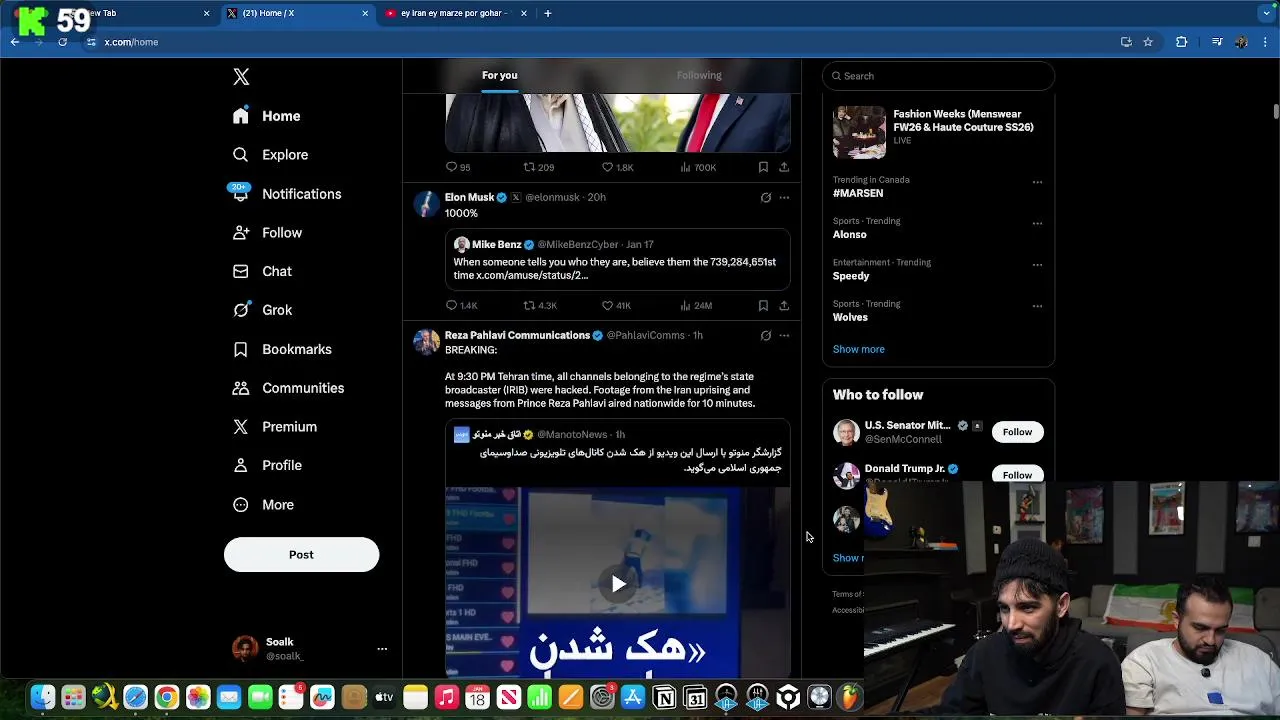
Task: Open Explore in the sidebar
Action: [x=270, y=155]
